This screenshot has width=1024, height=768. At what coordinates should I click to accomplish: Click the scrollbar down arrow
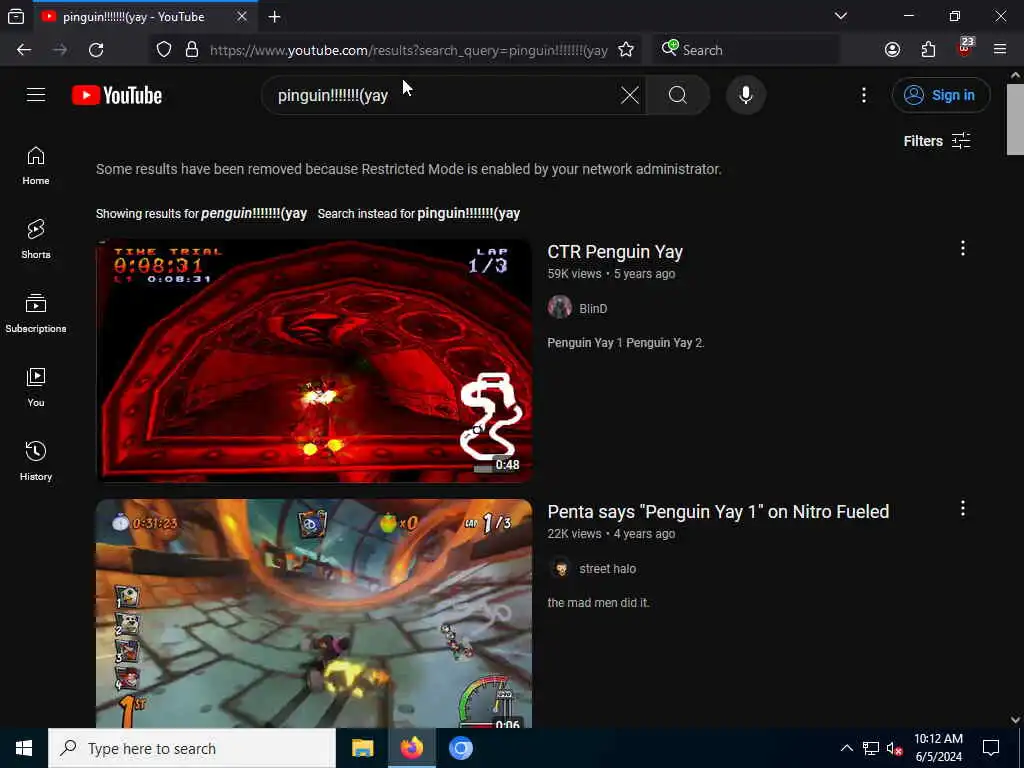point(1015,720)
